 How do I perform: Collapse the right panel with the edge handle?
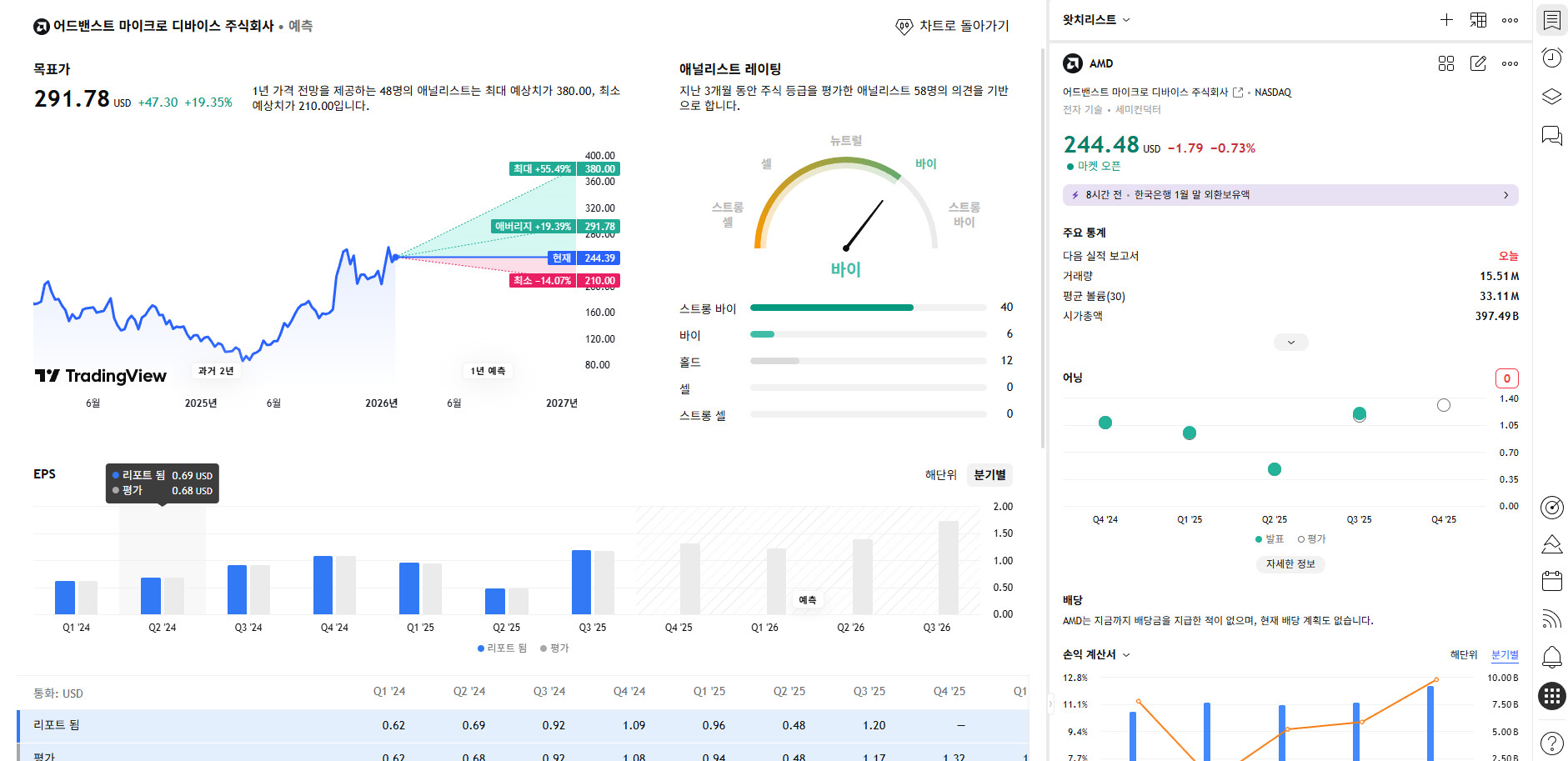pyautogui.click(x=1050, y=704)
